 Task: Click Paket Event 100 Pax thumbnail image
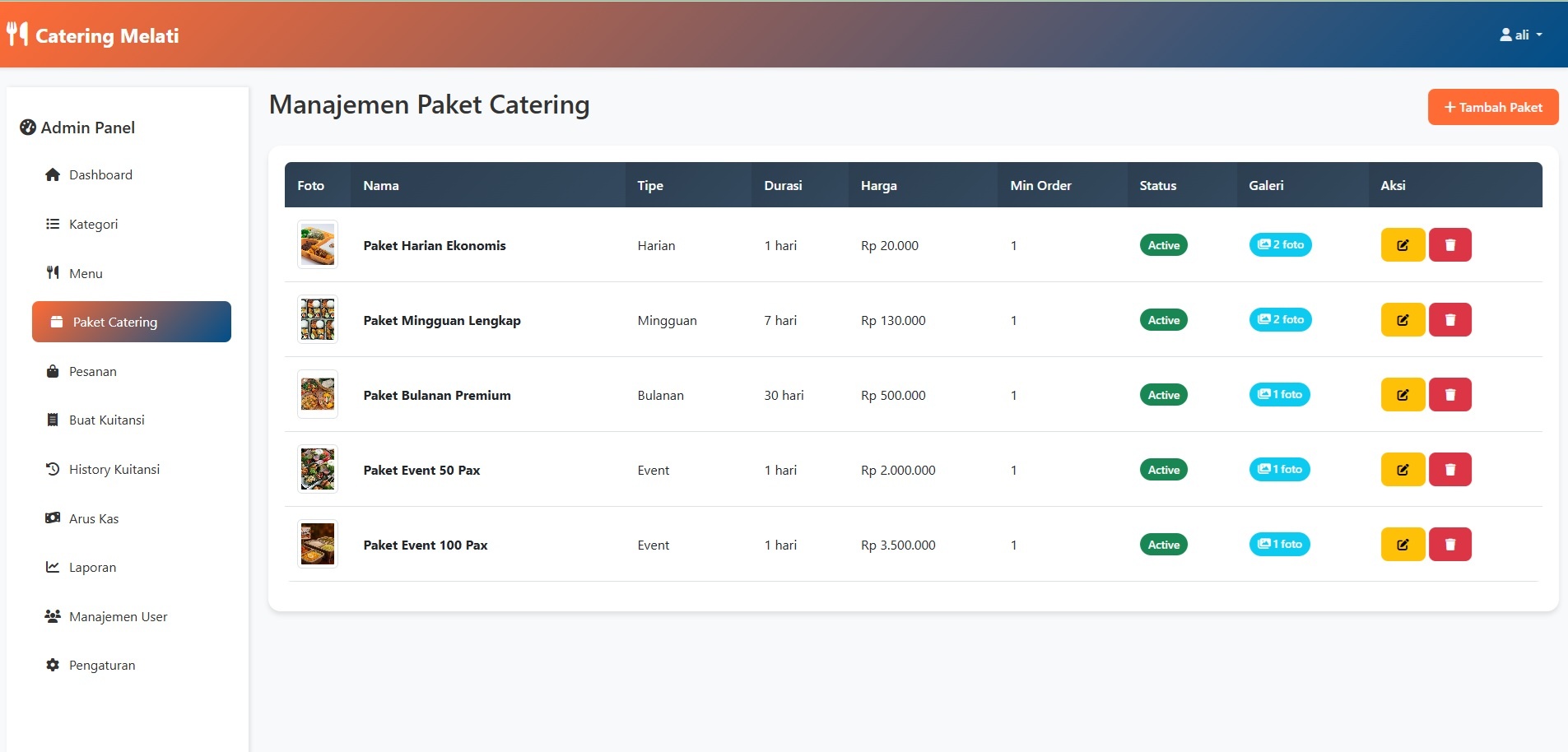[318, 545]
